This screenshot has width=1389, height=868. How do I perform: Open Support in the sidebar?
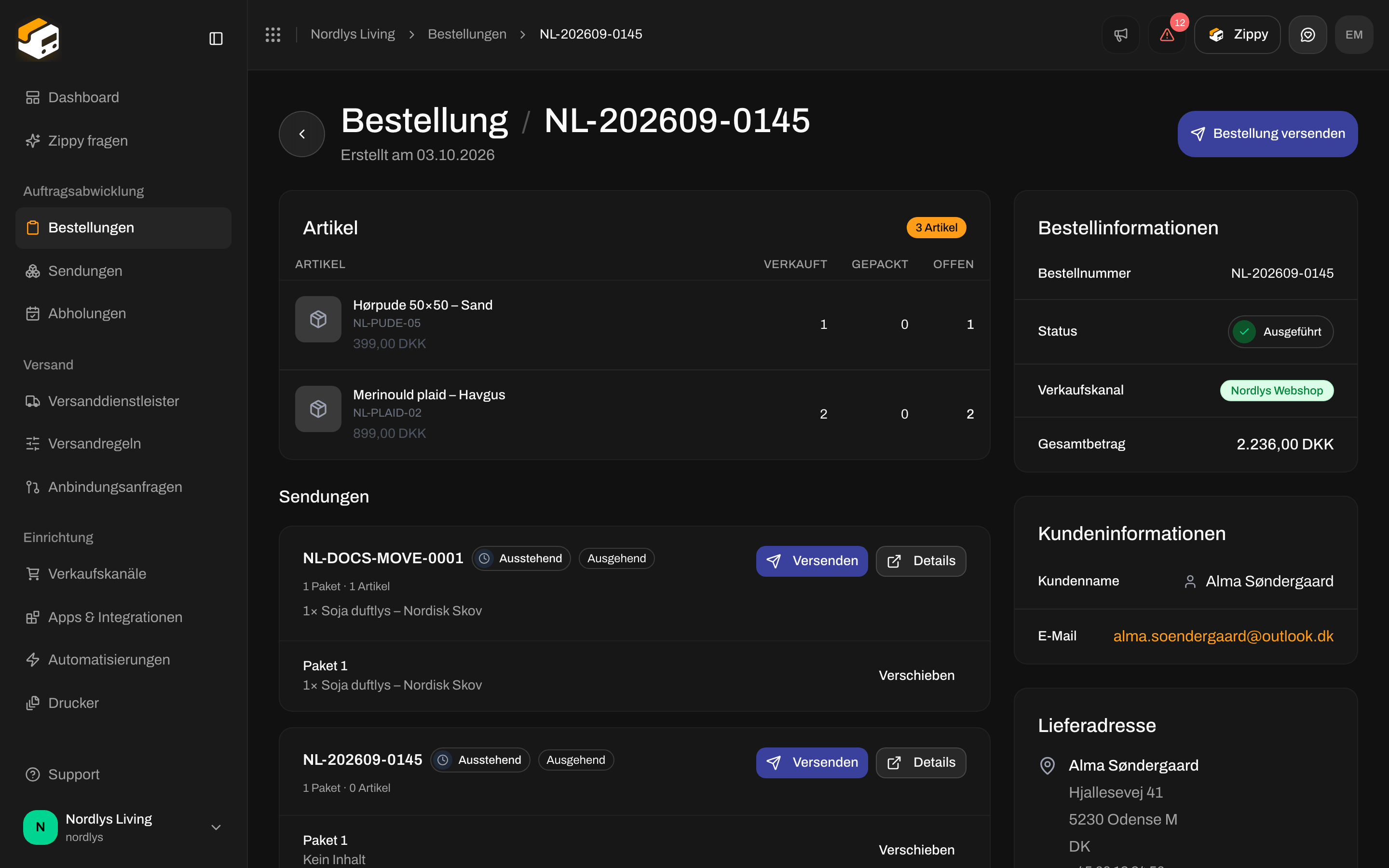(x=123, y=774)
